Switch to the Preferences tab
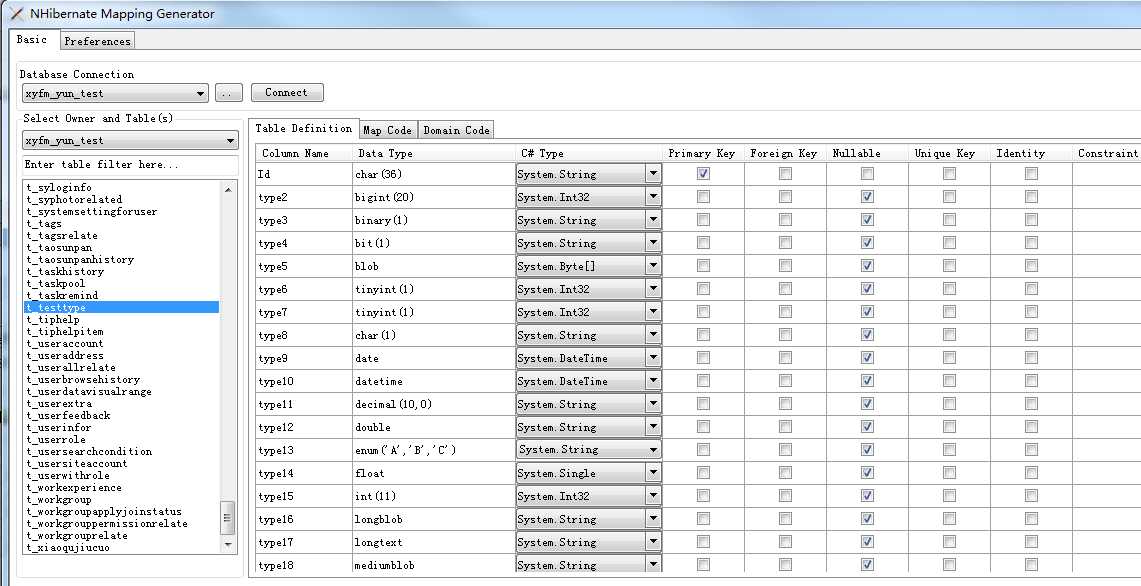 click(x=98, y=41)
